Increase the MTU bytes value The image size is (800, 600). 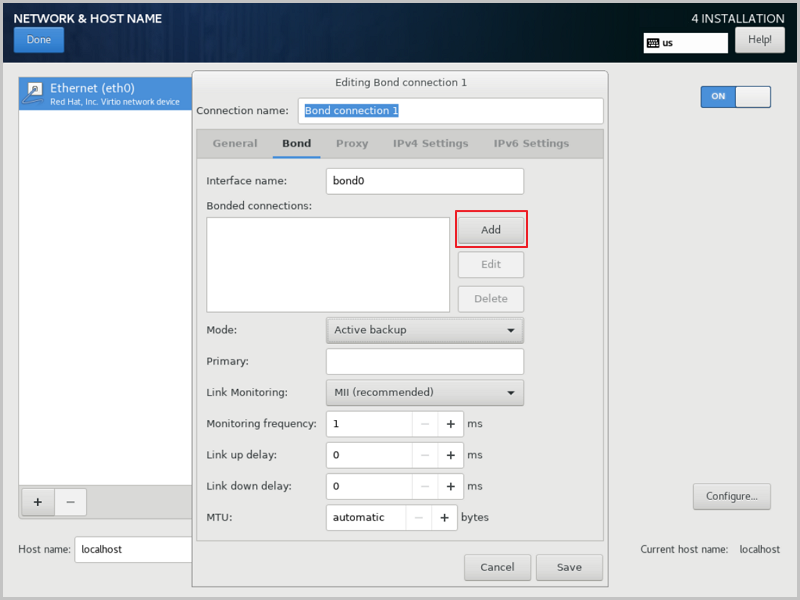443,518
